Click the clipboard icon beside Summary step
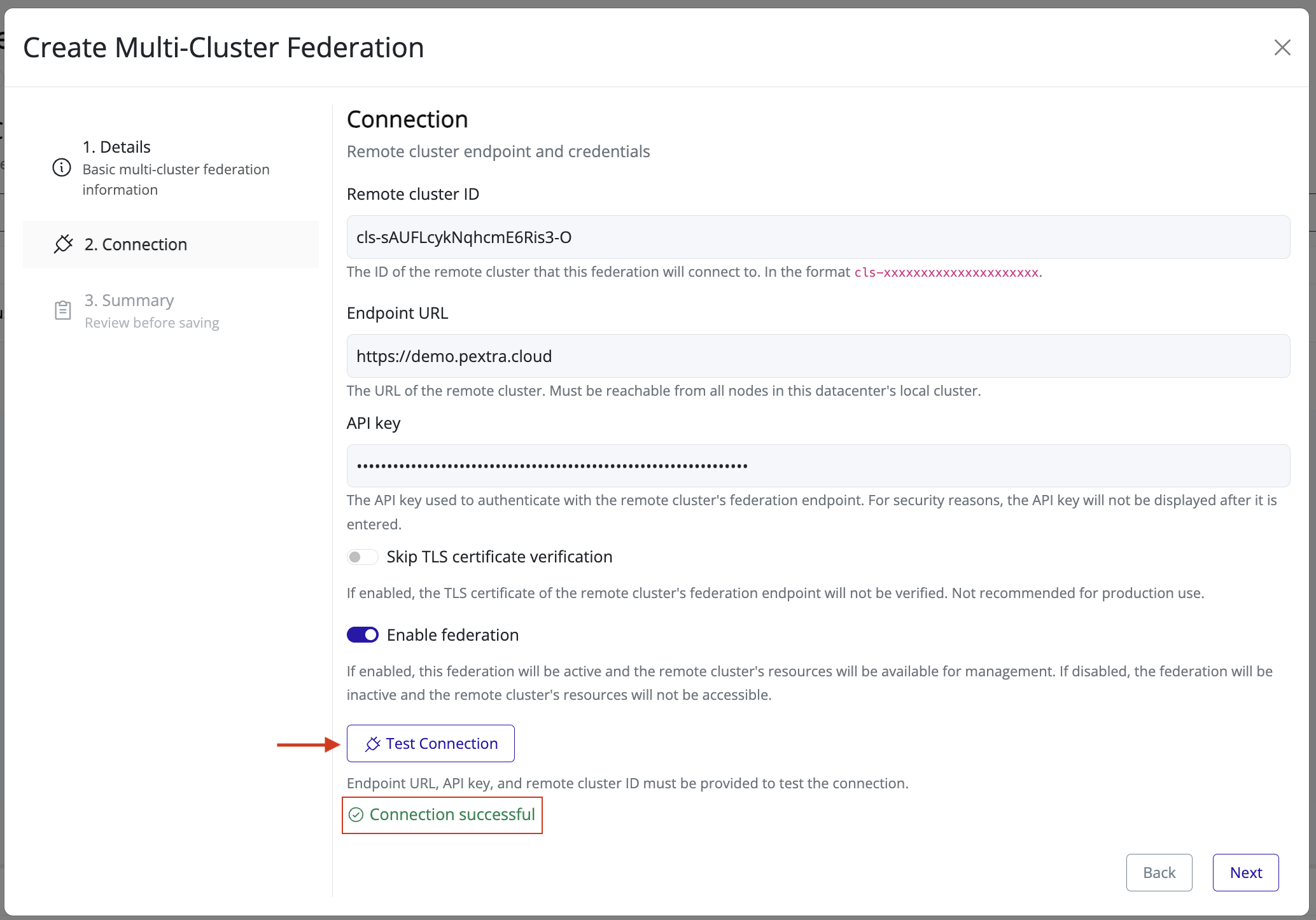1316x920 pixels. 62,310
